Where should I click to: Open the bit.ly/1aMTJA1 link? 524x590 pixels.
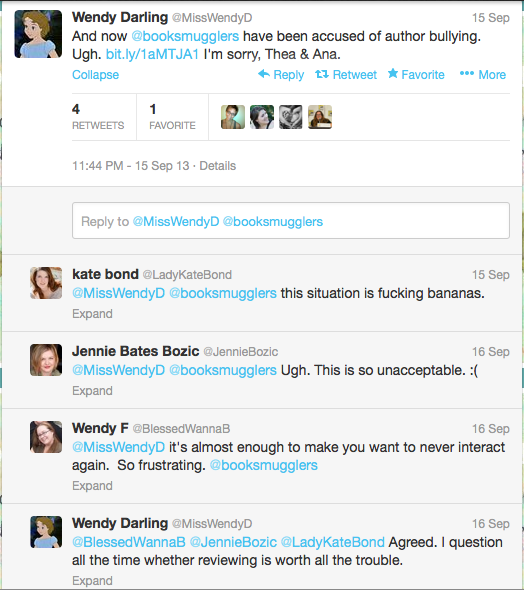pos(152,54)
